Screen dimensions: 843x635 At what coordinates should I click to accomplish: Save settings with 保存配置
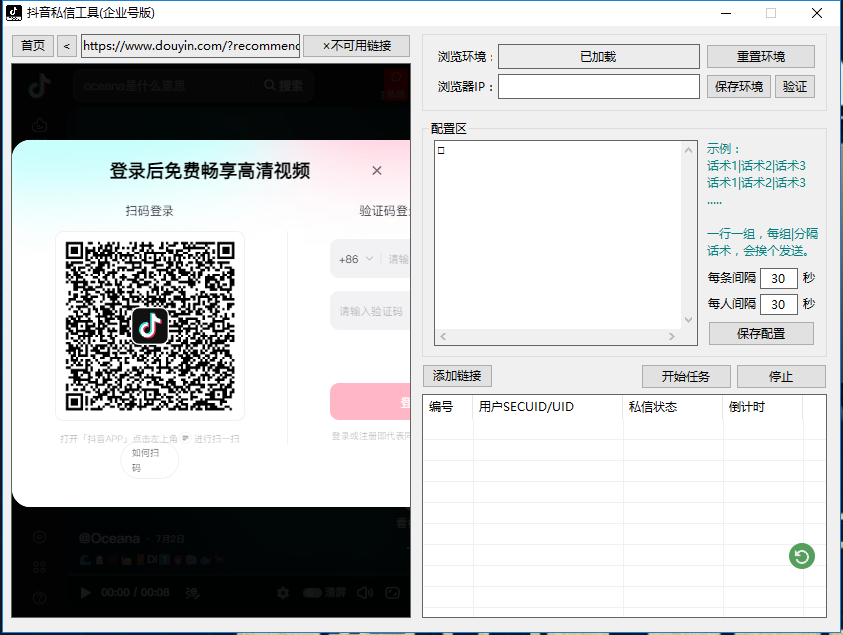point(761,333)
